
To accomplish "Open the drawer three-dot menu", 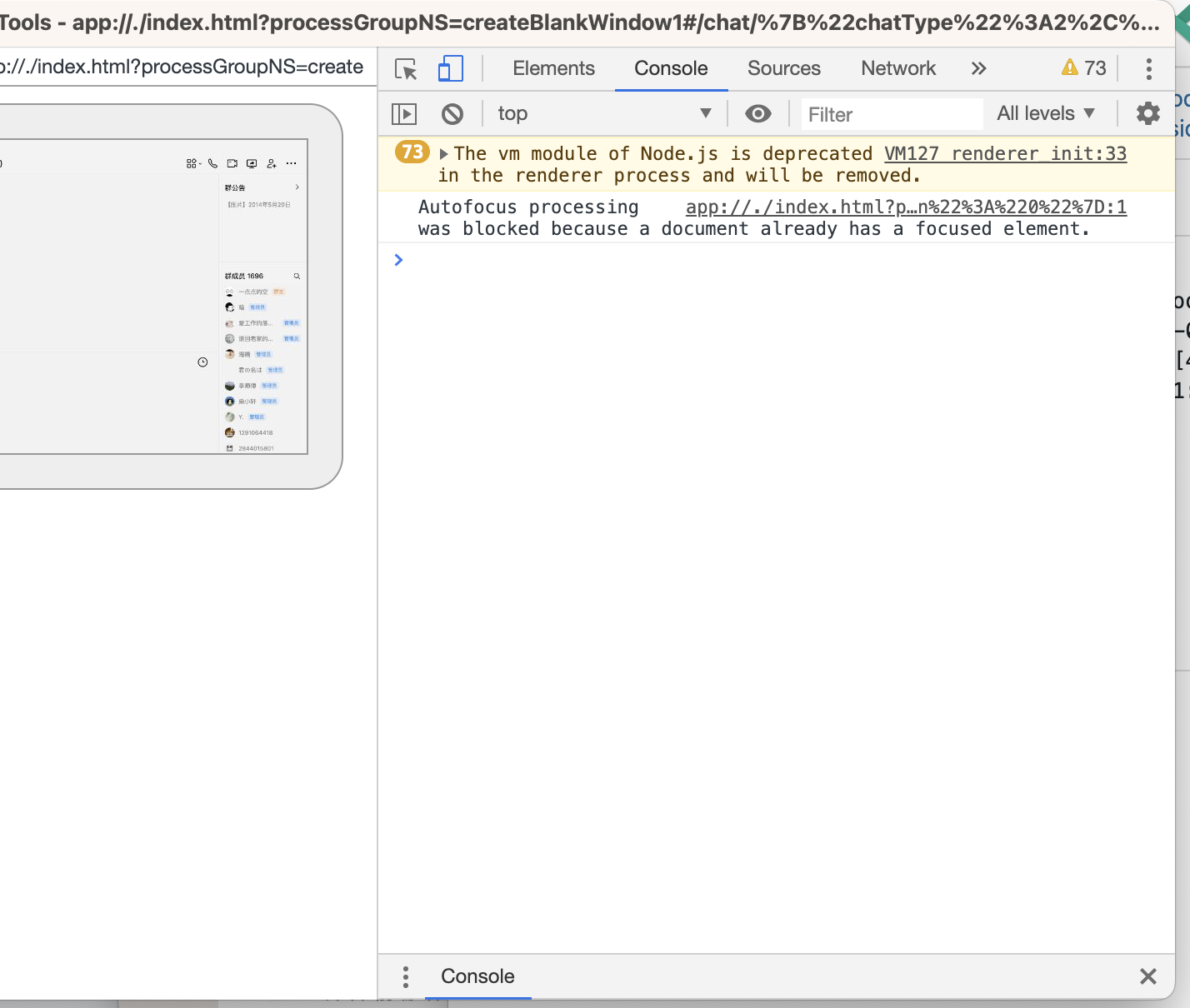I will (405, 976).
